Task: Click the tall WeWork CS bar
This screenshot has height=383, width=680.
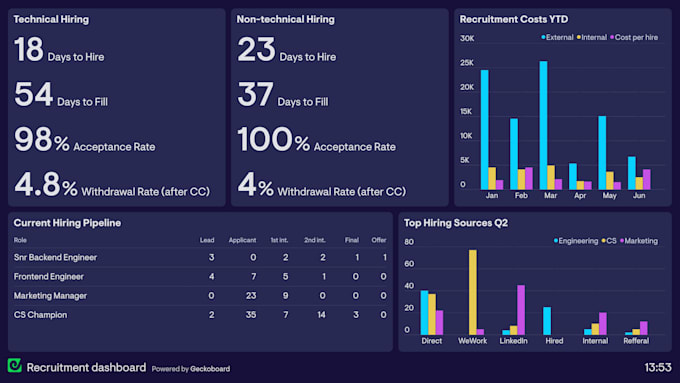Action: point(473,292)
